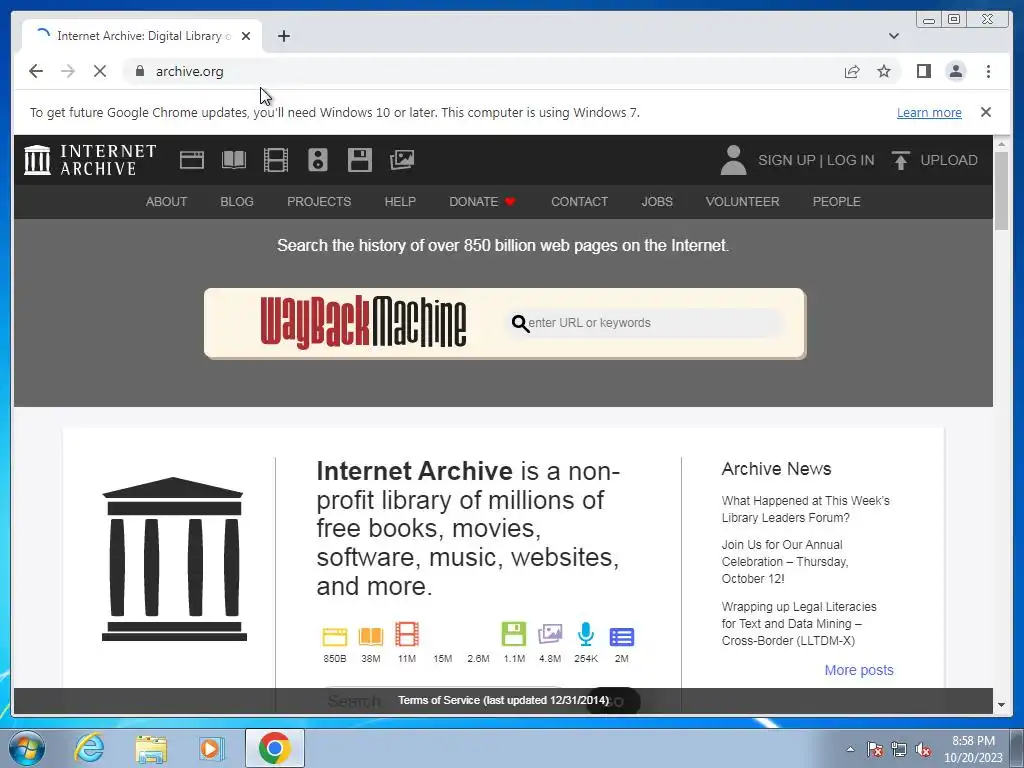Open Windows Explorer from the taskbar
Viewport: 1024px width, 768px height.
coord(151,748)
